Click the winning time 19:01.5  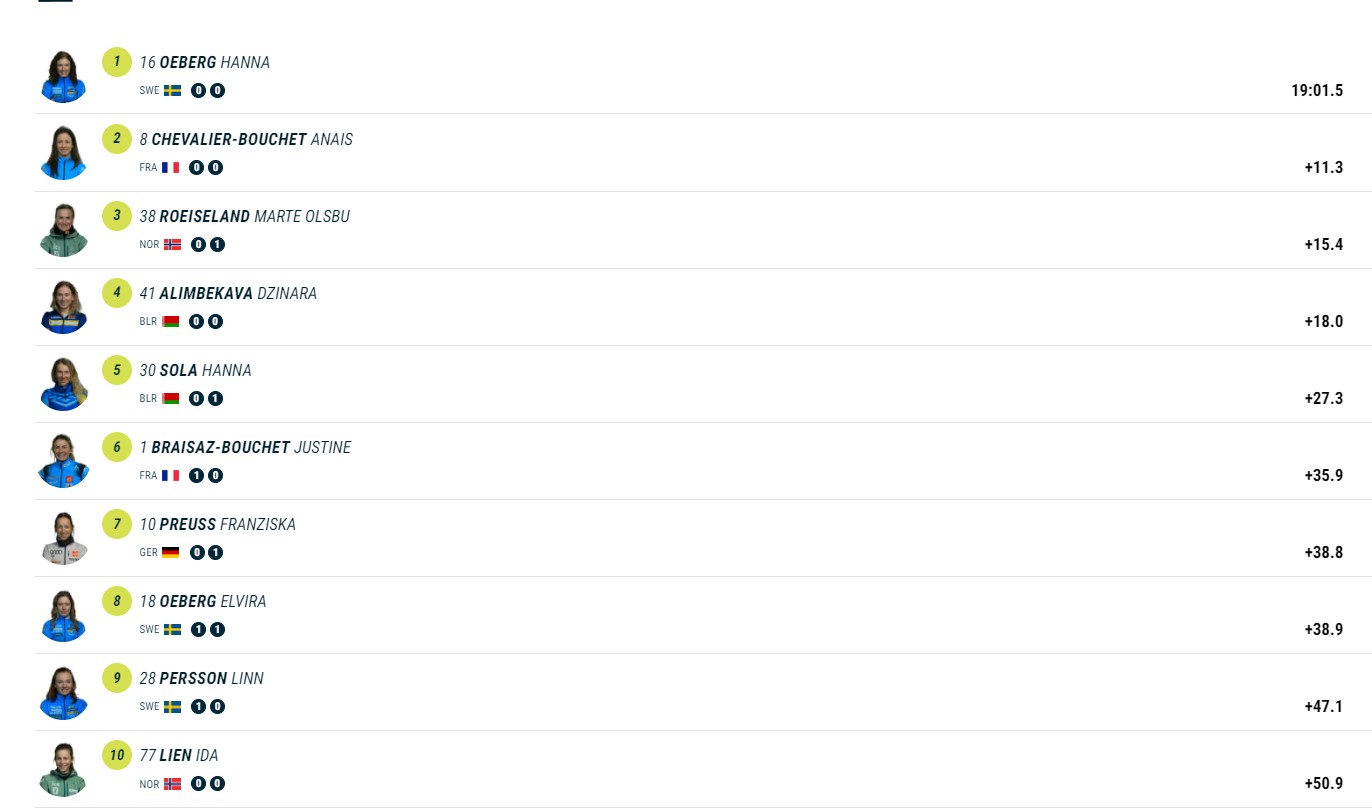(x=1316, y=90)
